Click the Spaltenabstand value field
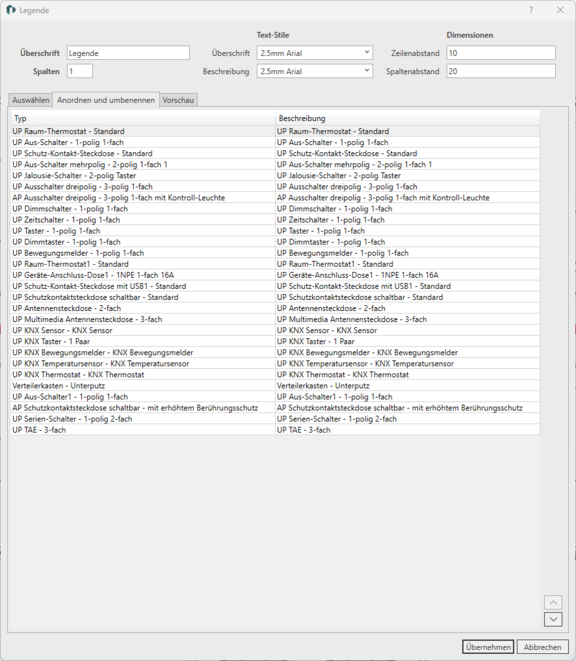Screen dimensions: 576x661 [x=501, y=71]
